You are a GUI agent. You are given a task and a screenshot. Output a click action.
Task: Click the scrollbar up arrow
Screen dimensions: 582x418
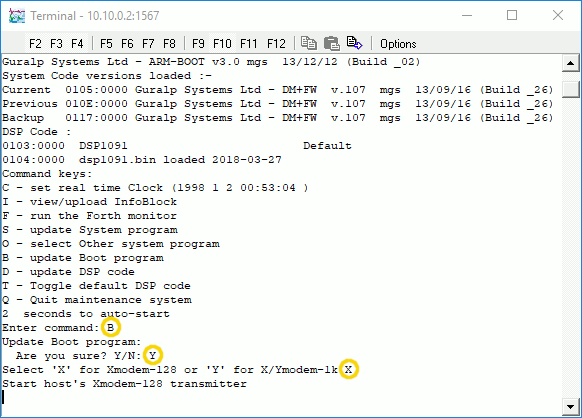click(x=570, y=63)
